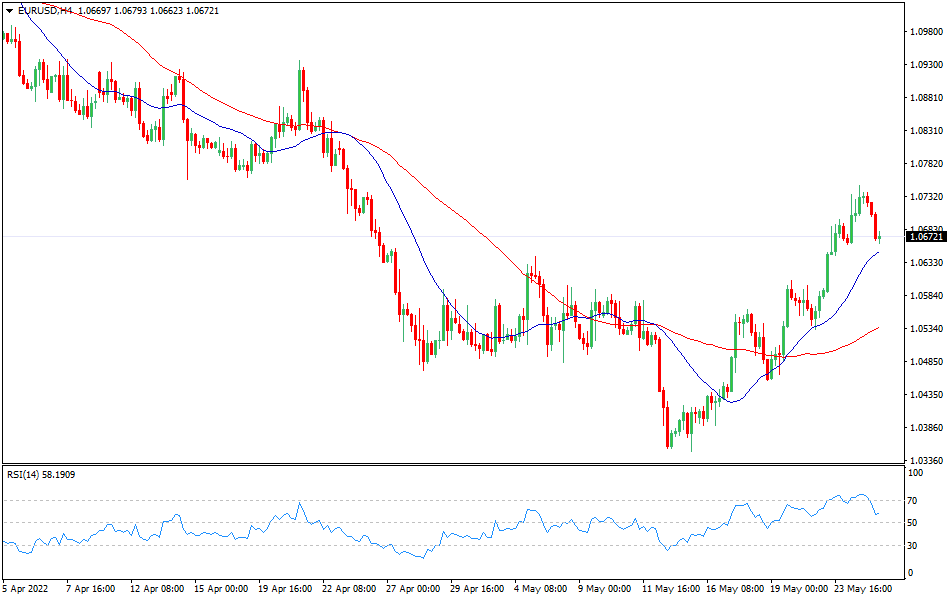Screen dimensions: 950x600
Task: Click the highlighted current price tag 1.06721
Action: tap(926, 238)
